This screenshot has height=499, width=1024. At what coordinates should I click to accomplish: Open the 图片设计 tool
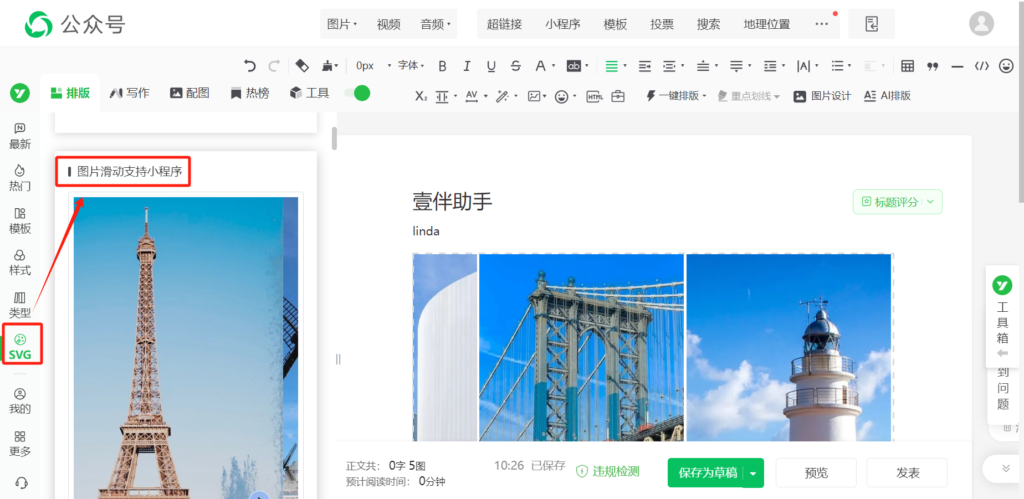(x=822, y=96)
